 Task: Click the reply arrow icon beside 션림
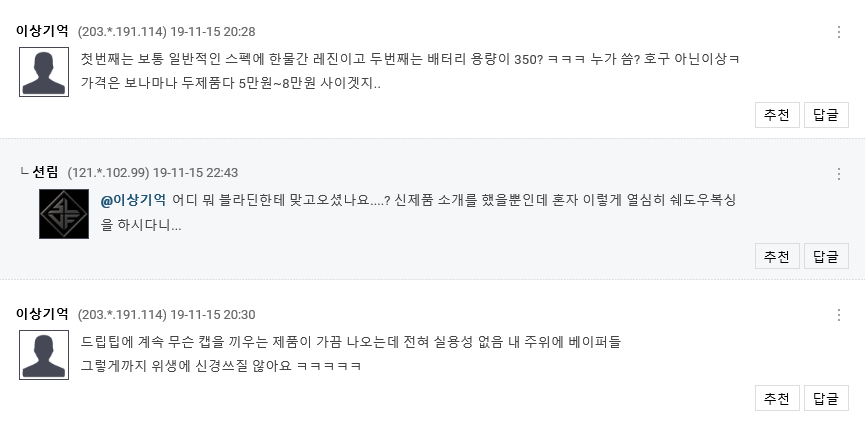pos(24,172)
